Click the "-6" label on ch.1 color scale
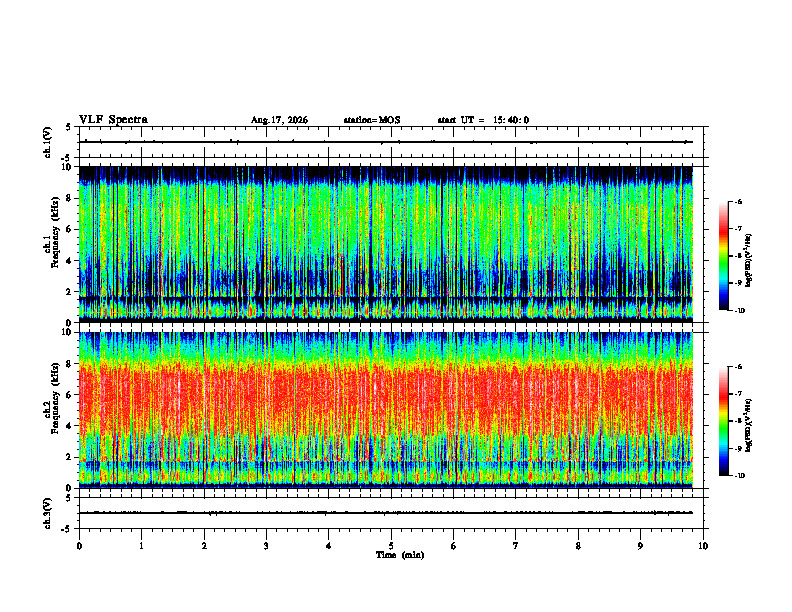The height and width of the screenshot is (612, 792). (x=738, y=201)
